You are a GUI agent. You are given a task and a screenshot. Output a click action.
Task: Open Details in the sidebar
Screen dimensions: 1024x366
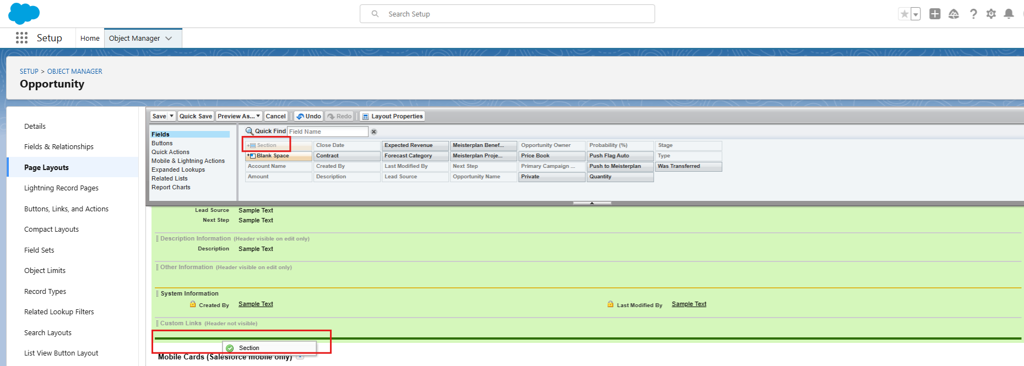tap(35, 126)
